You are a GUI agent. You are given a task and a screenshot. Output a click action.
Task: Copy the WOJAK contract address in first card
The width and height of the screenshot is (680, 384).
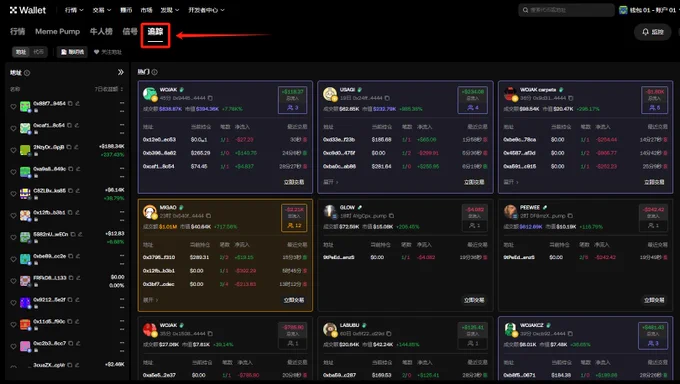click(210, 98)
